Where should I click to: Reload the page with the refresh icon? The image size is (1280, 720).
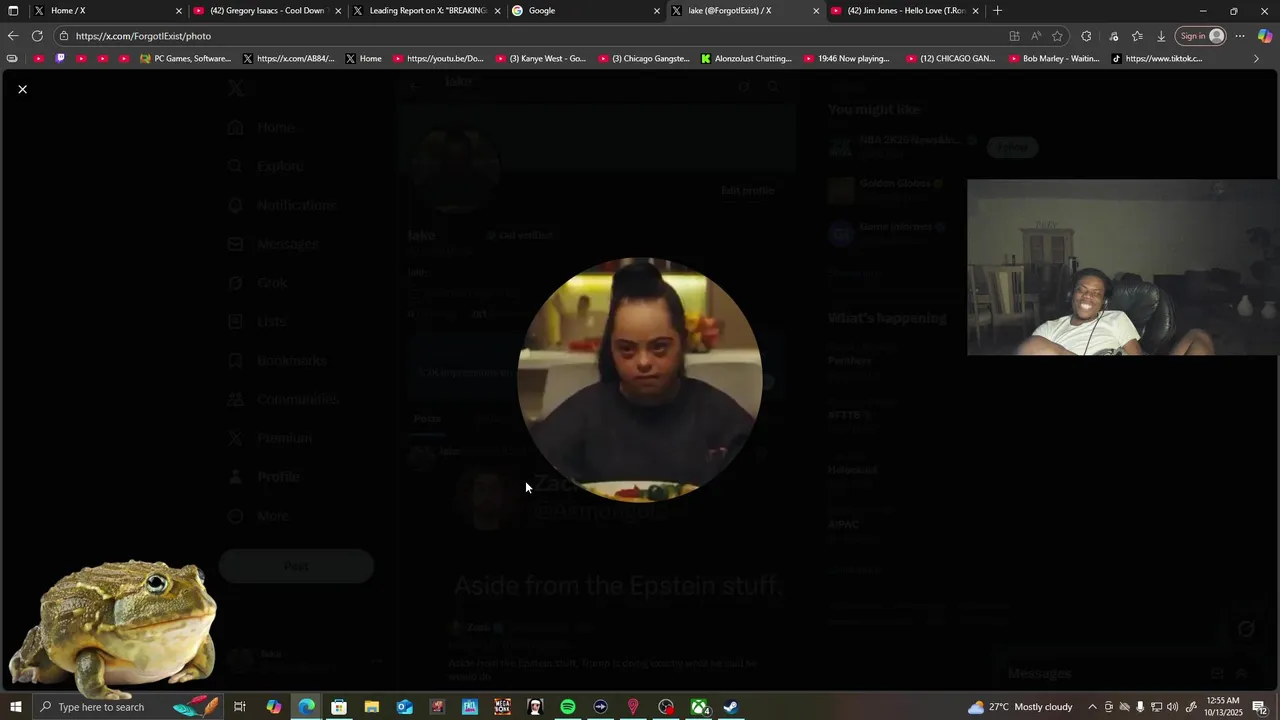point(37,36)
